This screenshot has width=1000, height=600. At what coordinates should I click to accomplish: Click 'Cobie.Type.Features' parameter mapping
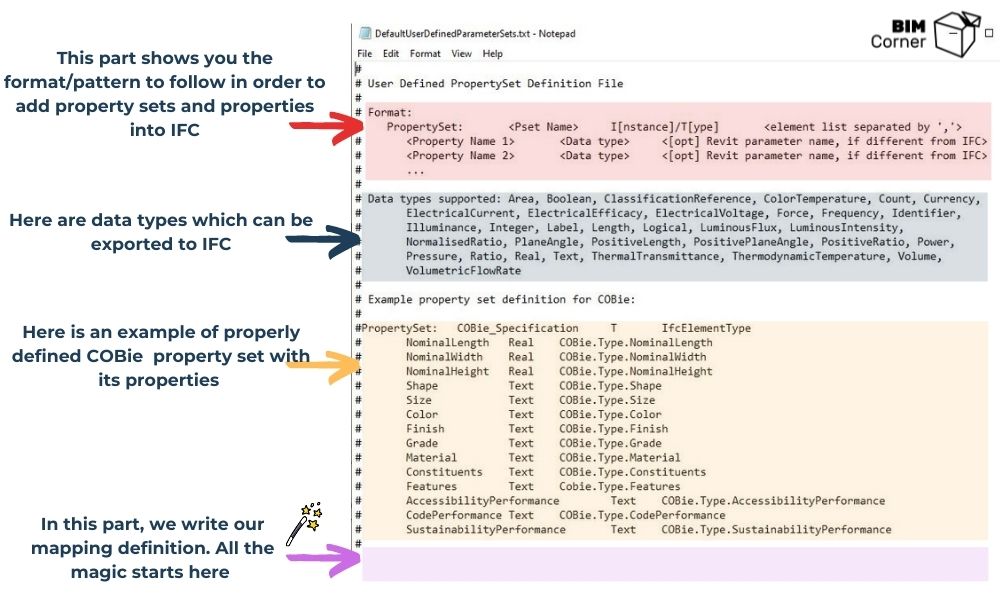[x=620, y=487]
